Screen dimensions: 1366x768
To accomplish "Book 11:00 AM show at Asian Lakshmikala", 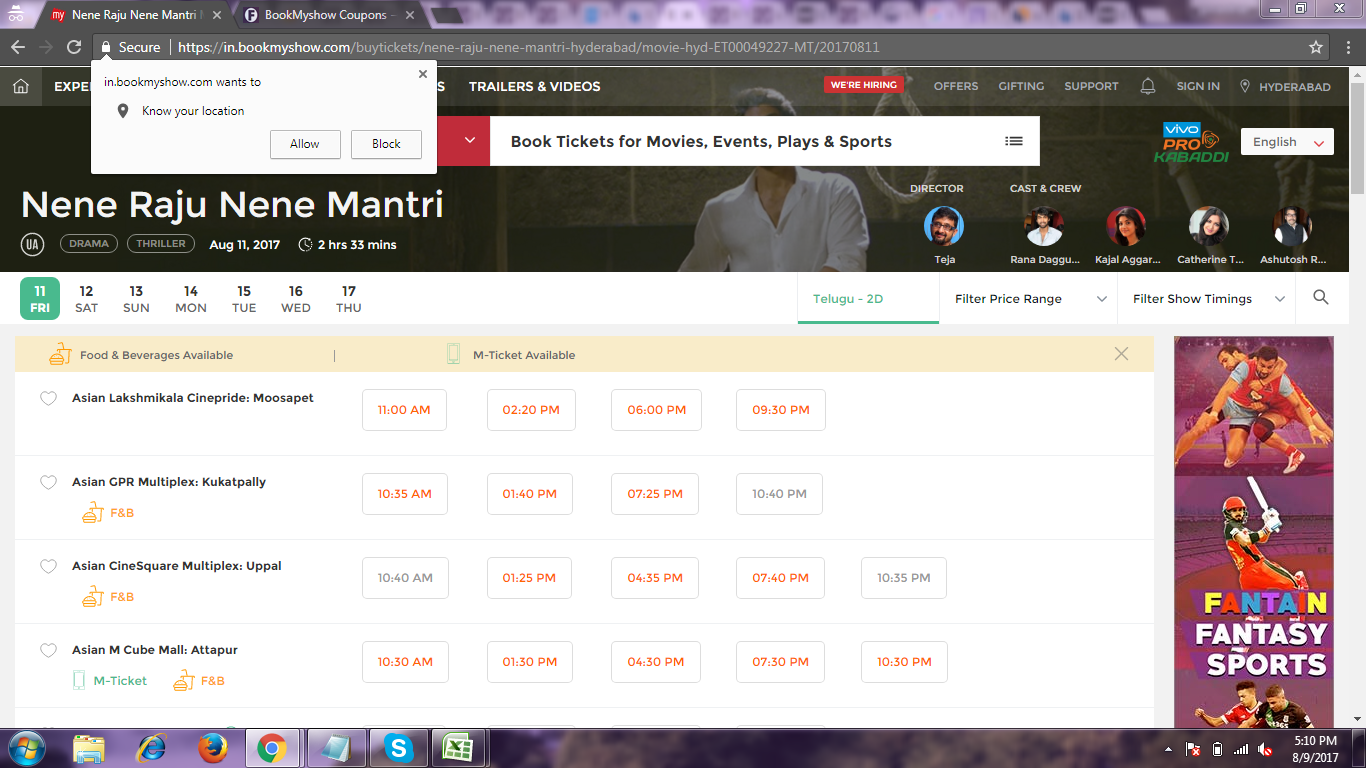I will pos(404,410).
